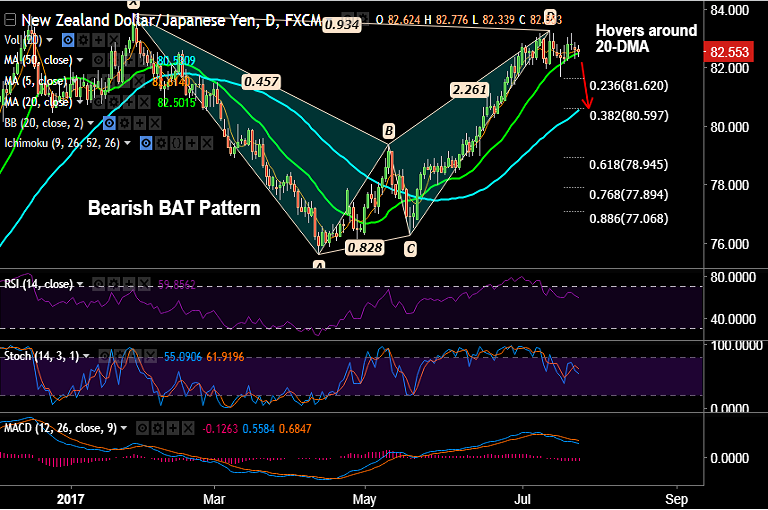768x510 pixels.
Task: Click plus icon on BB indicator row
Action: 140,123
